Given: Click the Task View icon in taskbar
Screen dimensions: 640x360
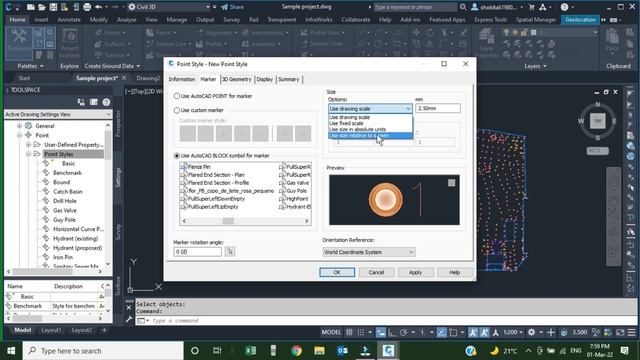Looking at the screenshot, I should tap(217, 351).
